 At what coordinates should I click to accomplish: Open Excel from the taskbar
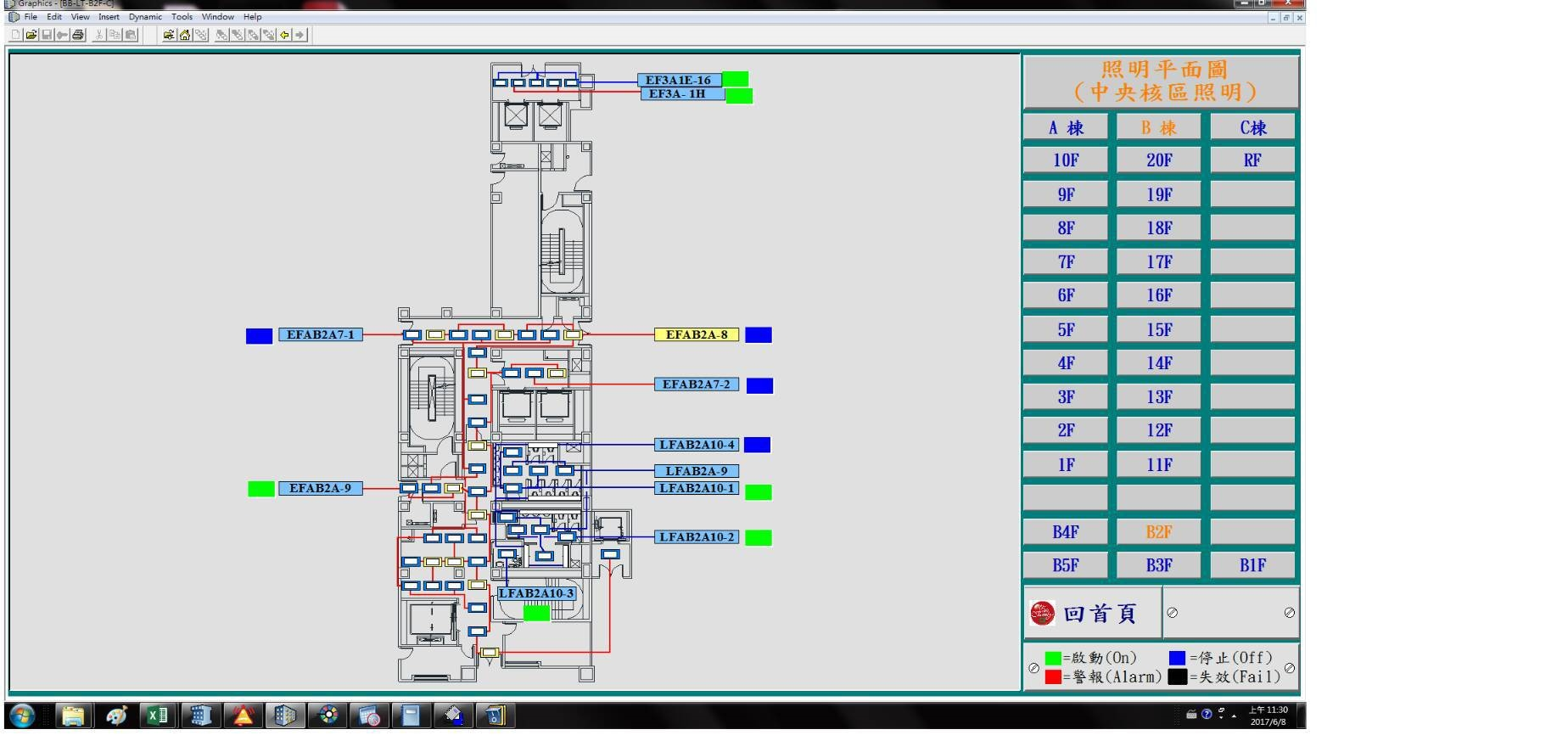point(157,716)
